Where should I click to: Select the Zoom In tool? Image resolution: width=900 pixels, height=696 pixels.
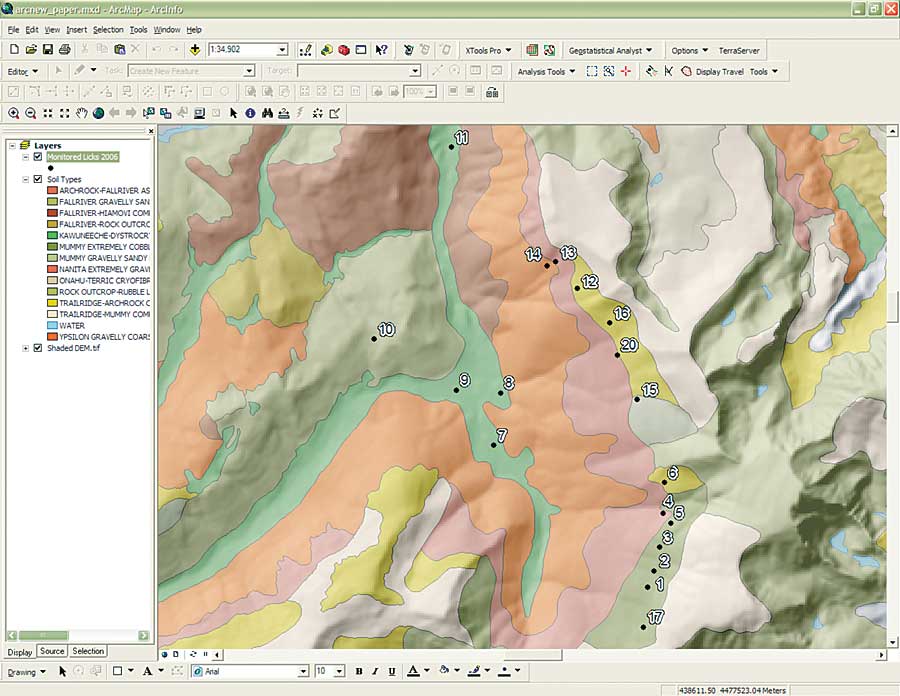(x=14, y=113)
